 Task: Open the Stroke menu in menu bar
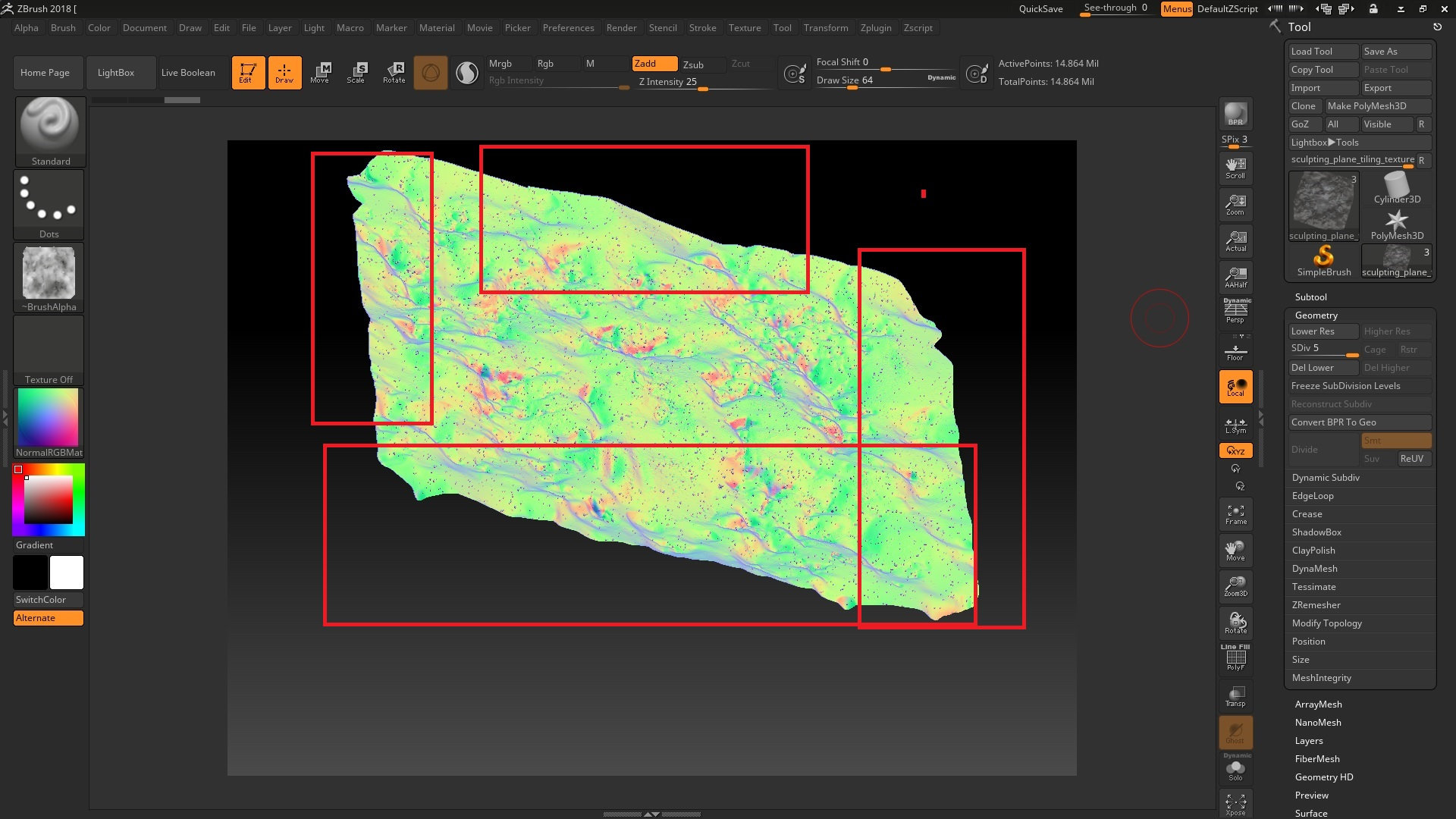(x=702, y=27)
